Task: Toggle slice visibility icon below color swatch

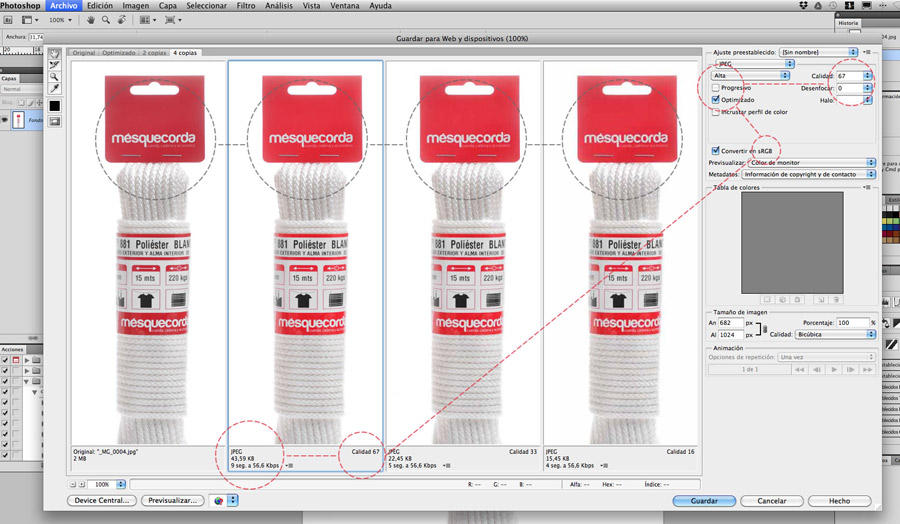Action: click(55, 121)
